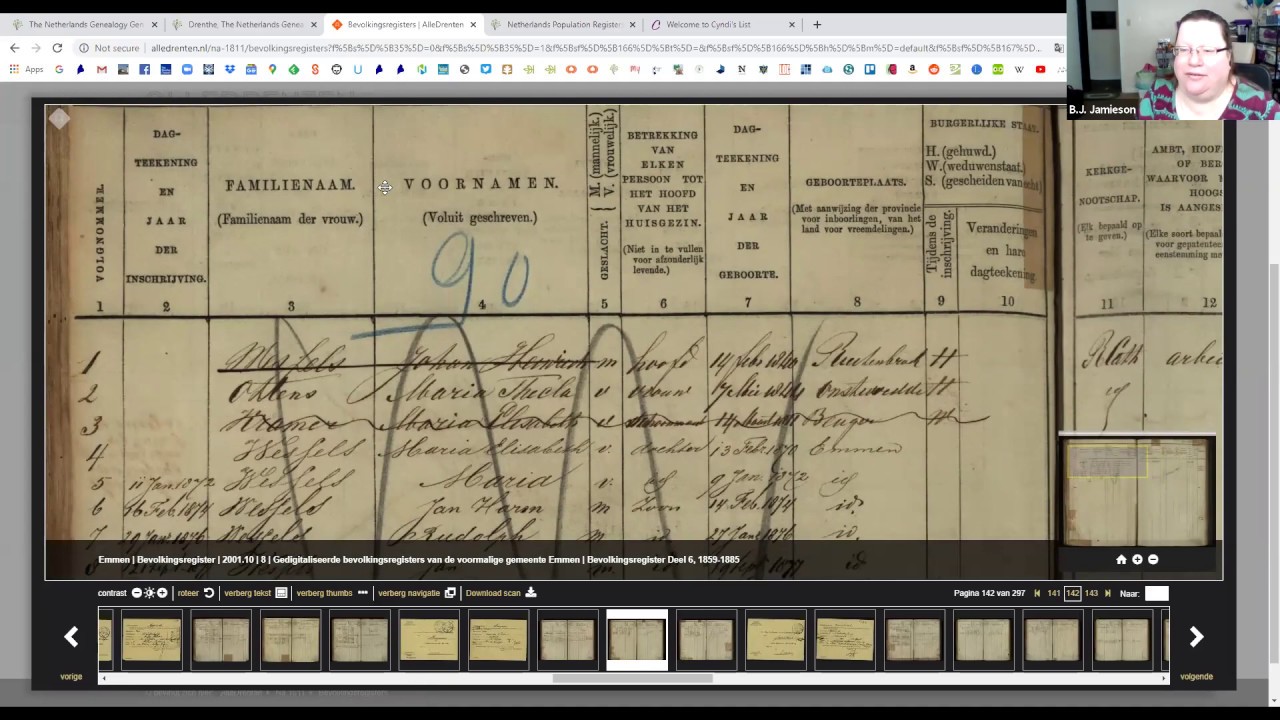Screen dimensions: 1280x720
Task: Click the navigator overview mini-map
Action: [x=1137, y=492]
